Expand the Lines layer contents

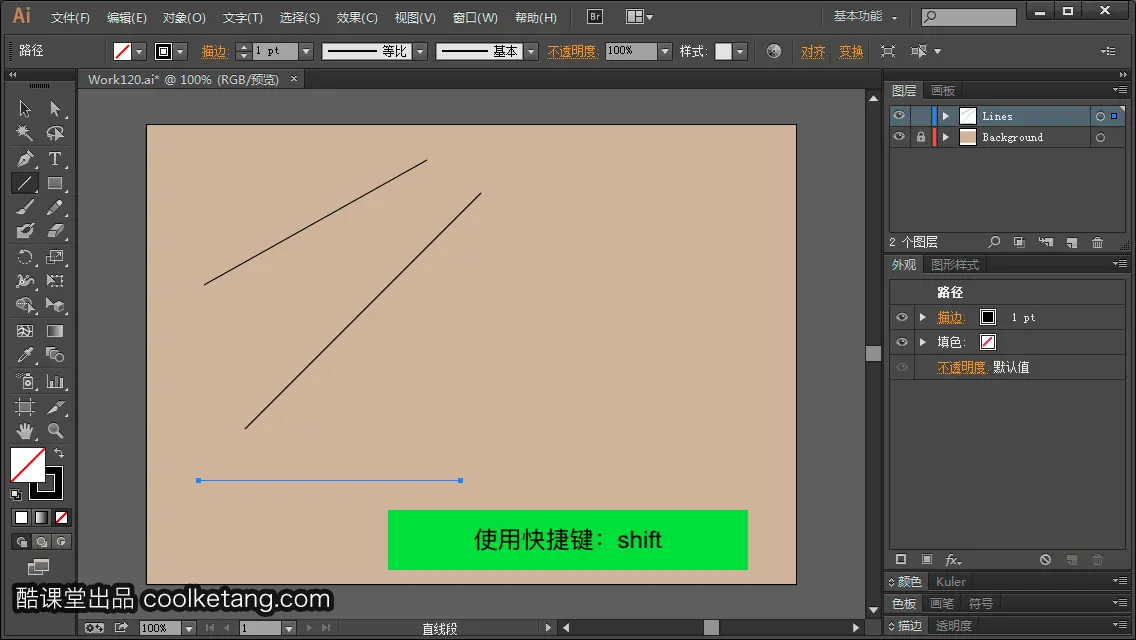(x=945, y=116)
